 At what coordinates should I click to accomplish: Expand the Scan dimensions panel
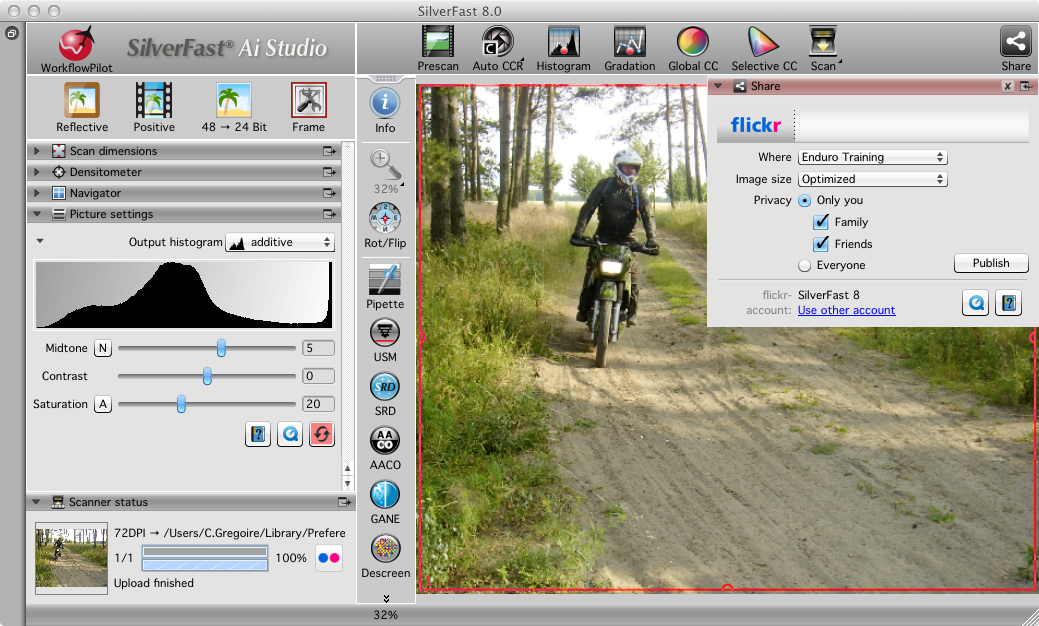pyautogui.click(x=37, y=151)
